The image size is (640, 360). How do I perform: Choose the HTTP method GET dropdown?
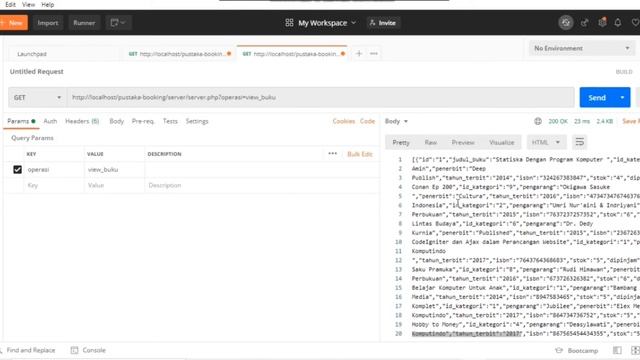[37, 98]
